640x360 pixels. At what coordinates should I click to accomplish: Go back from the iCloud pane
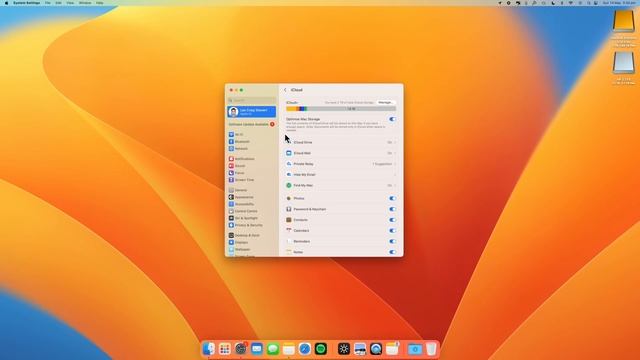[x=285, y=90]
